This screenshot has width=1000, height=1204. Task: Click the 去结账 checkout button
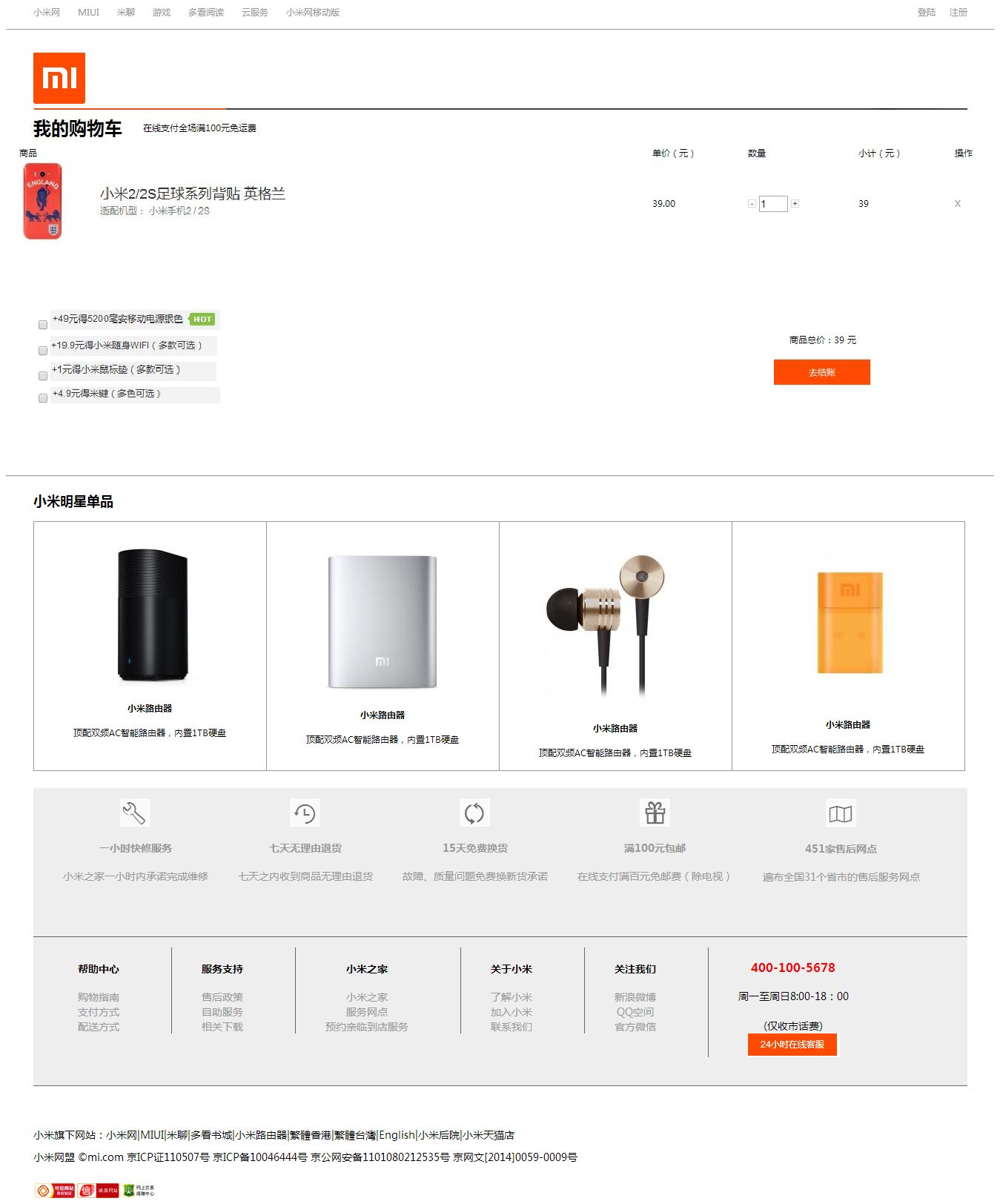[822, 372]
